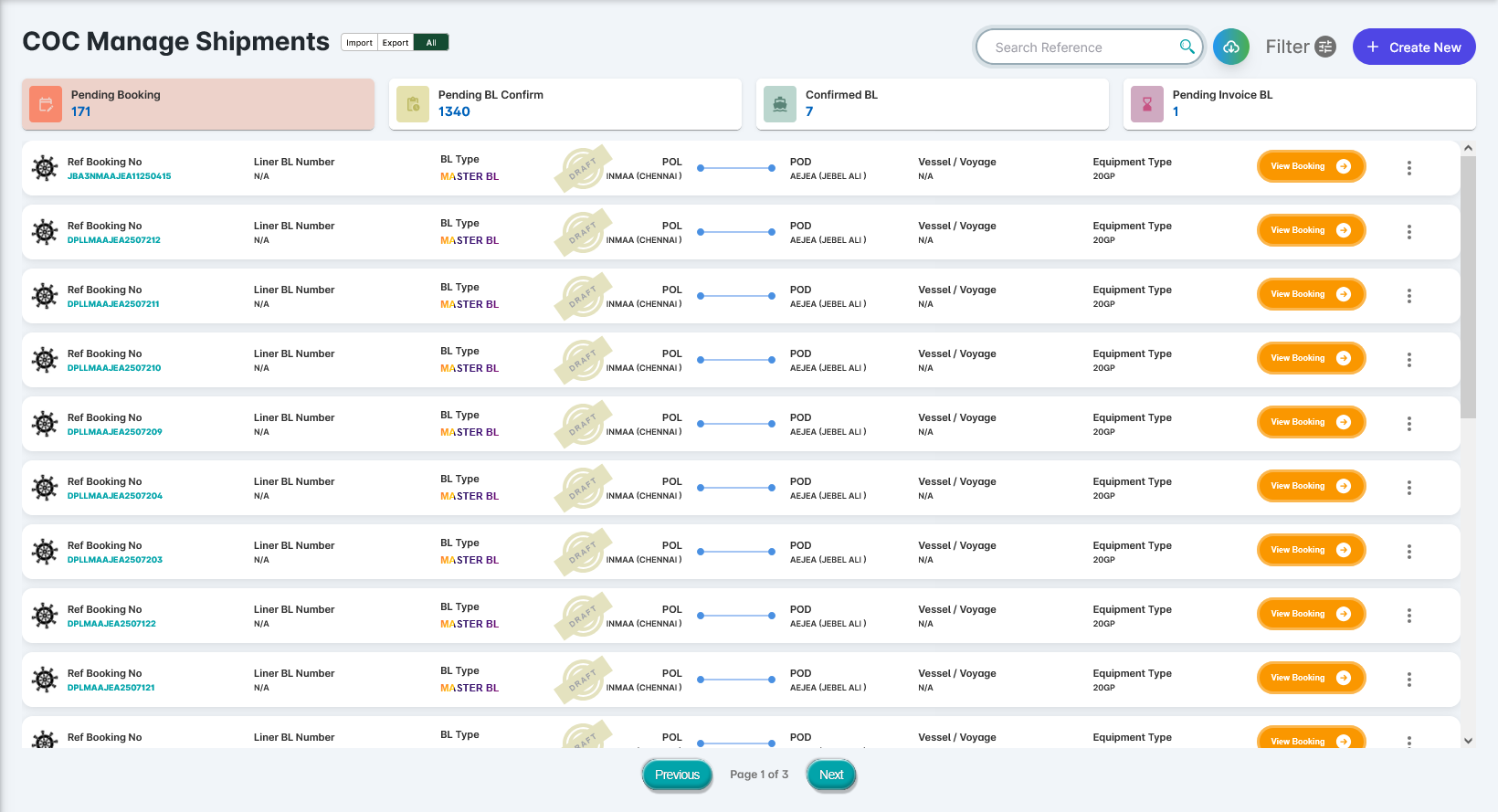Image resolution: width=1498 pixels, height=812 pixels.
Task: Open the Pending BL Confirm tab
Action: click(564, 104)
